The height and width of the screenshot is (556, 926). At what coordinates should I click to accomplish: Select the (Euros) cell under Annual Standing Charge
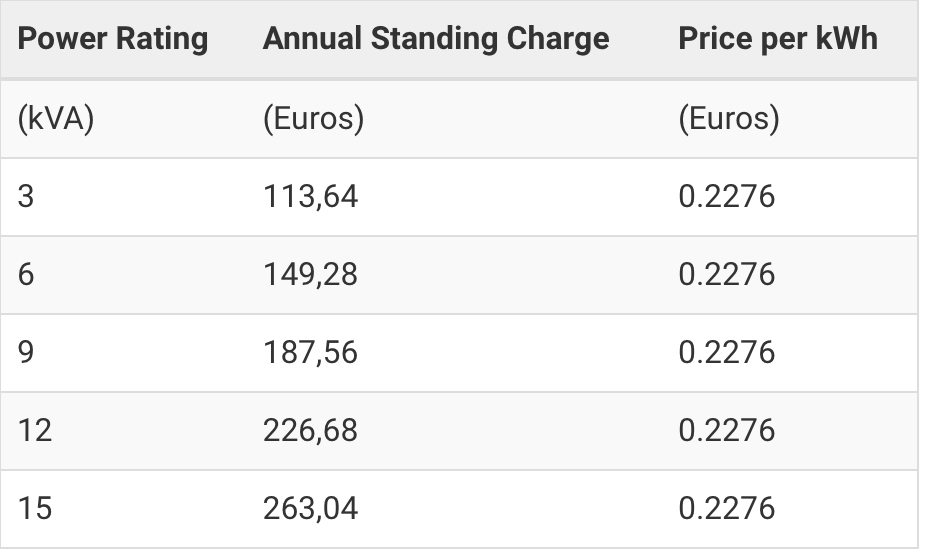[x=313, y=118]
